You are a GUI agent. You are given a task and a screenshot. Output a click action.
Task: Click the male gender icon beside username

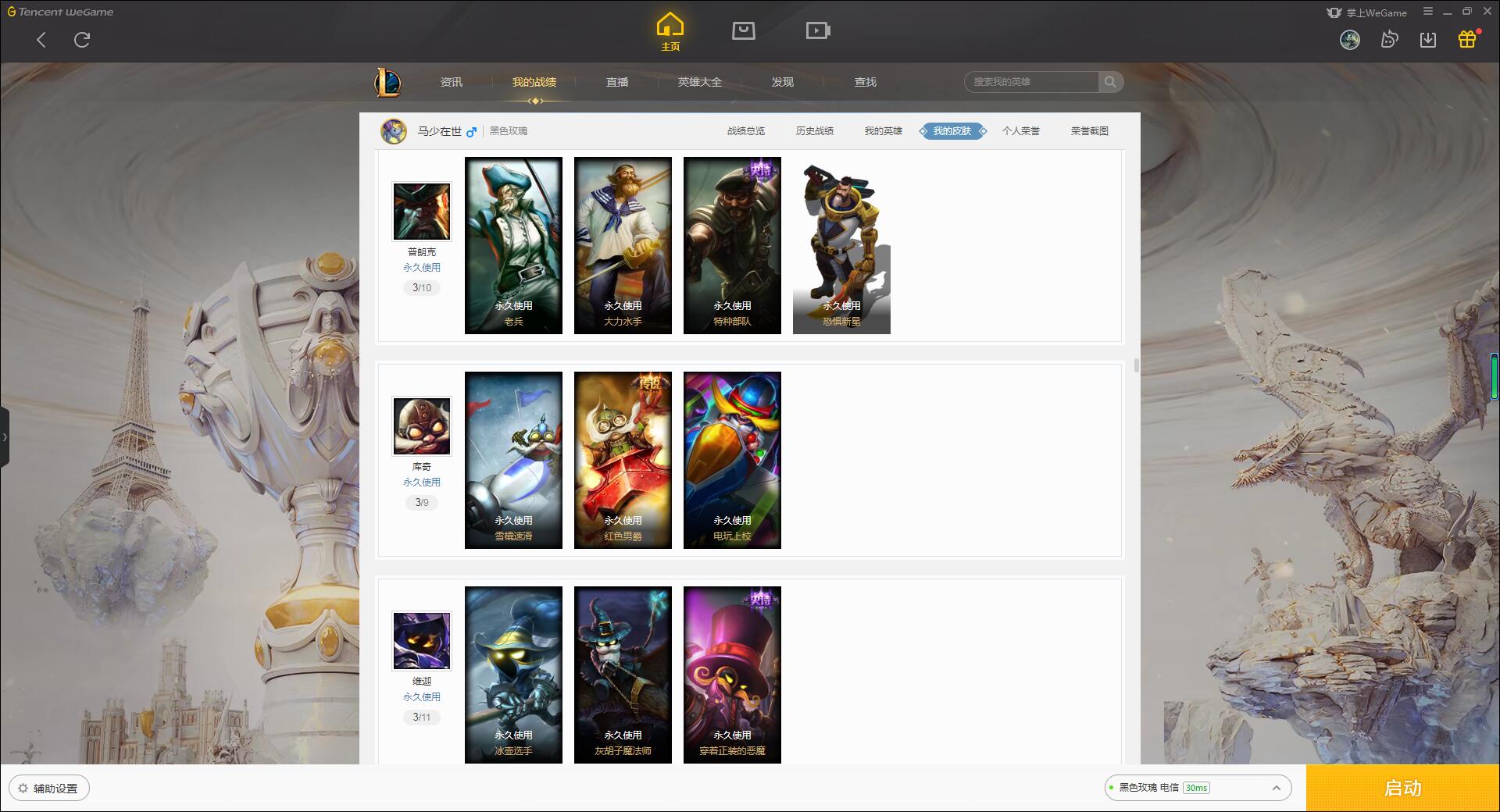point(471,132)
